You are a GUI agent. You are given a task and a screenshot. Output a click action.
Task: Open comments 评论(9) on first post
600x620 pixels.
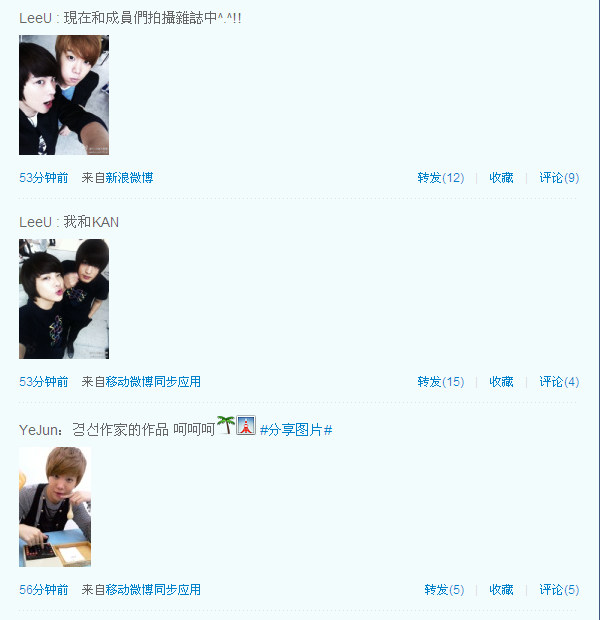559,178
